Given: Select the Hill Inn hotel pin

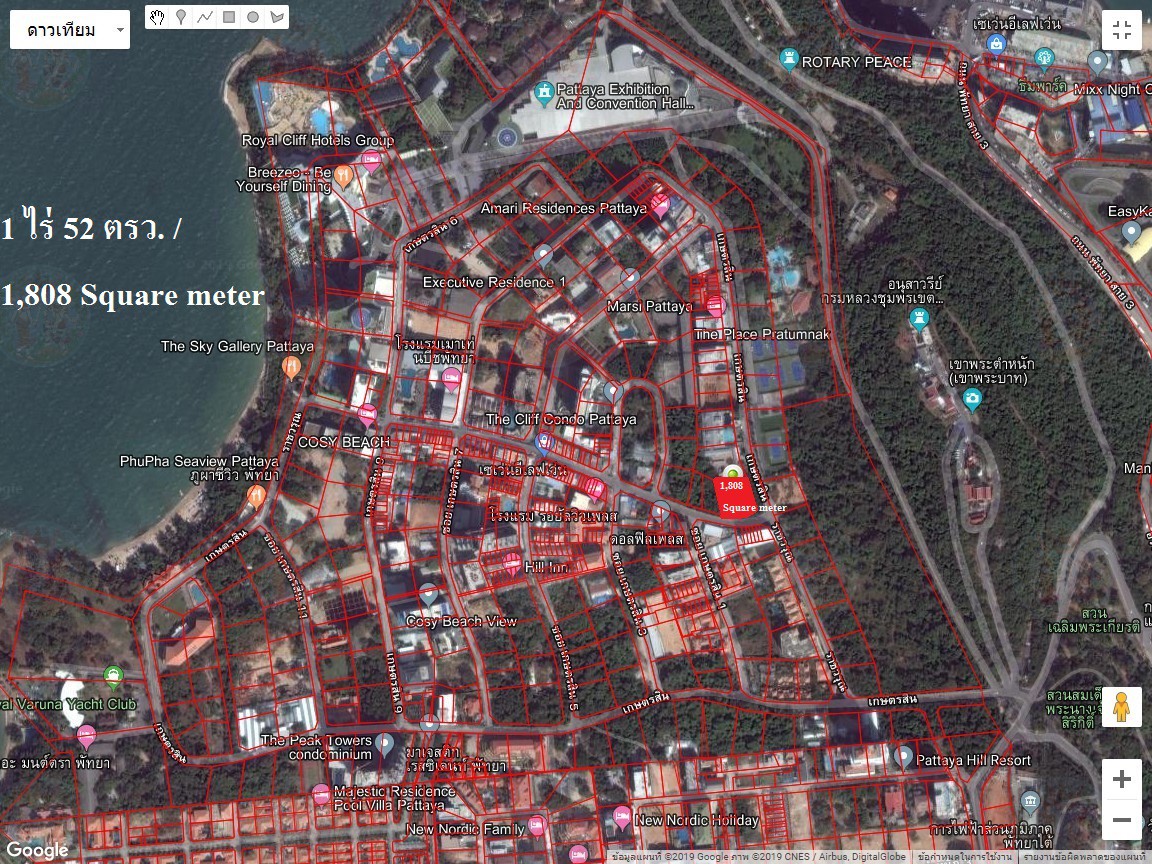Looking at the screenshot, I should pos(512,564).
